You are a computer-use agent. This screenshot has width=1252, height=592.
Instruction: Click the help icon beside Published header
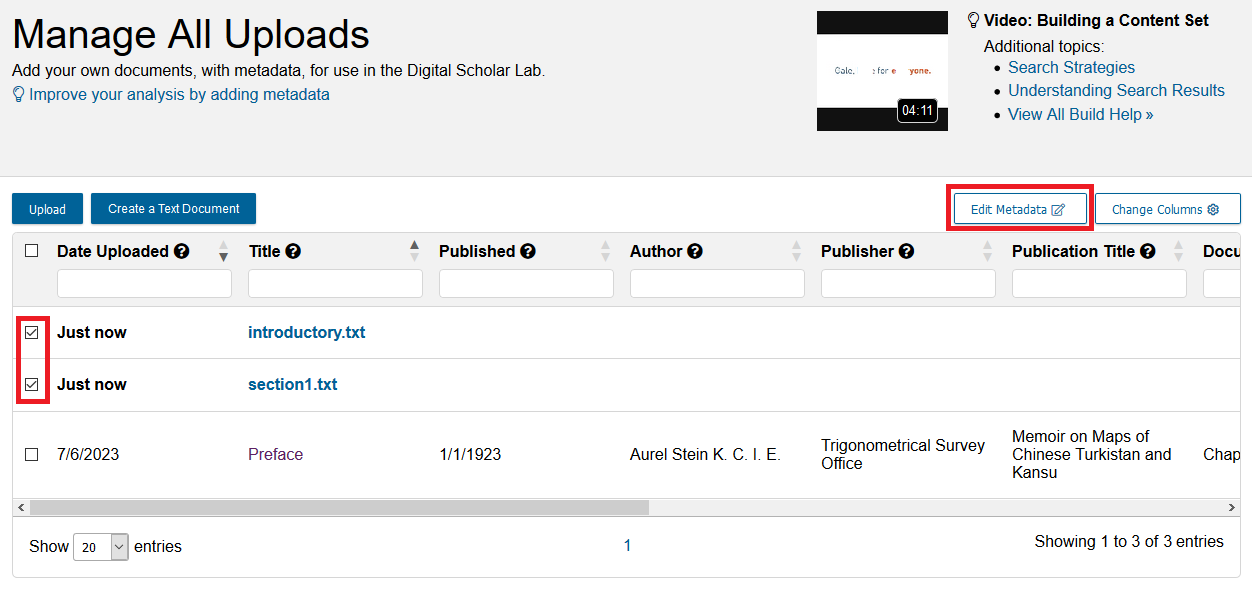528,251
